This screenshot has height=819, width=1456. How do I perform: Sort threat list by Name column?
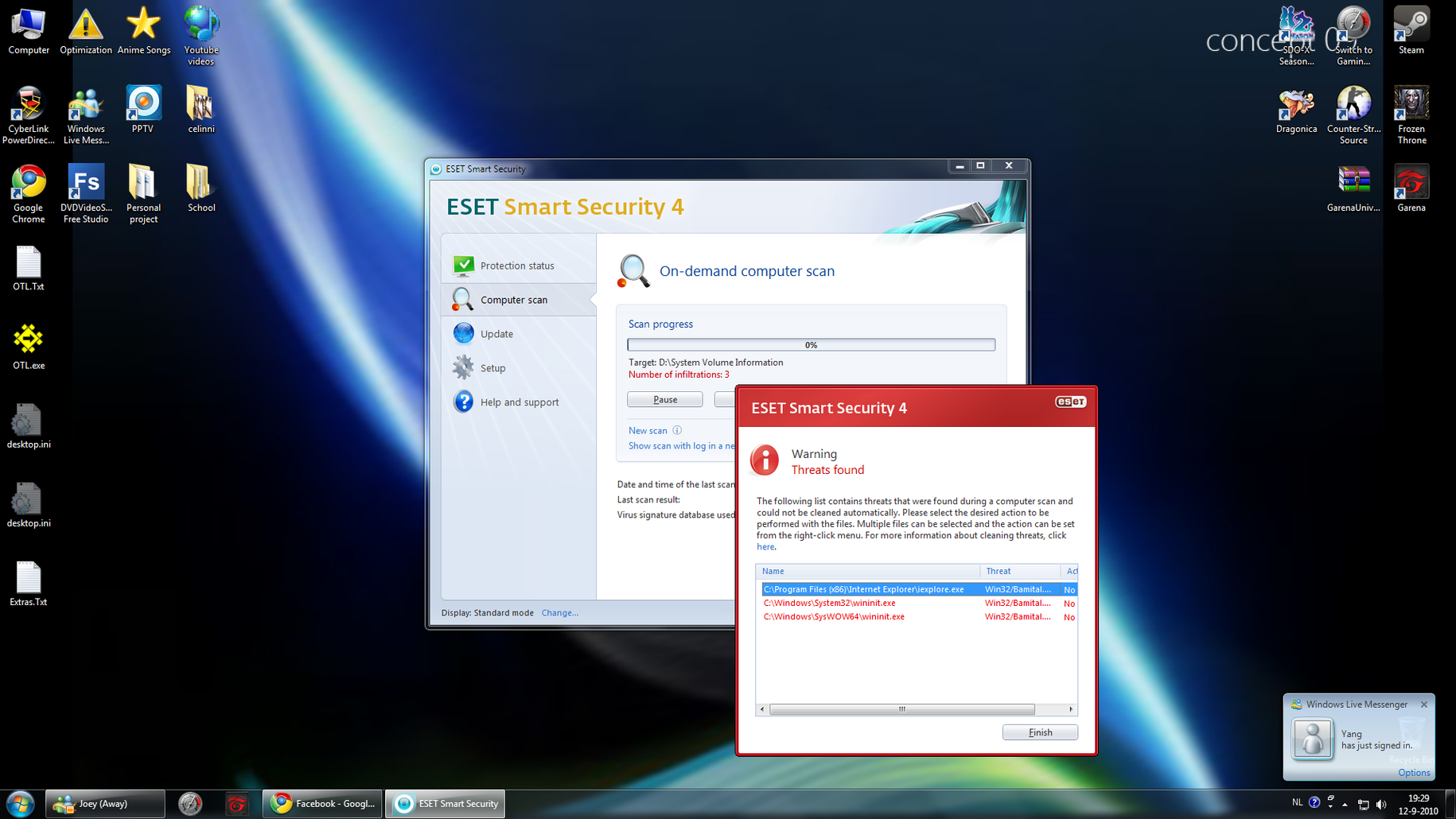click(x=868, y=571)
